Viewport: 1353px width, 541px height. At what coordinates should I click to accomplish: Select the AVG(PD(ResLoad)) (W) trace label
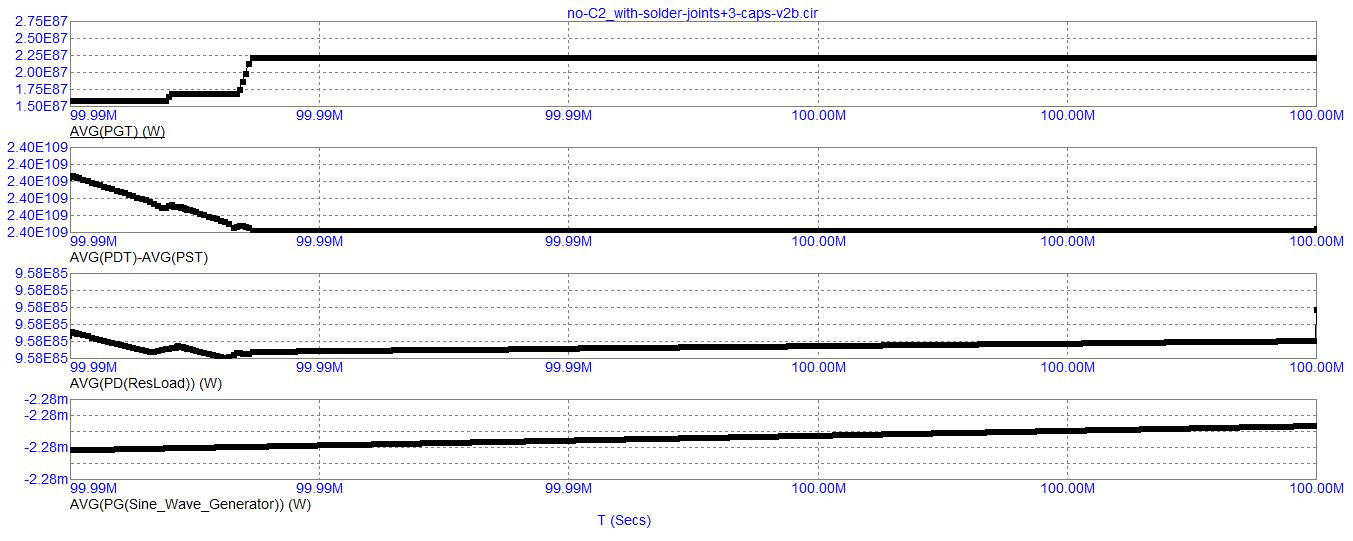pyautogui.click(x=146, y=383)
